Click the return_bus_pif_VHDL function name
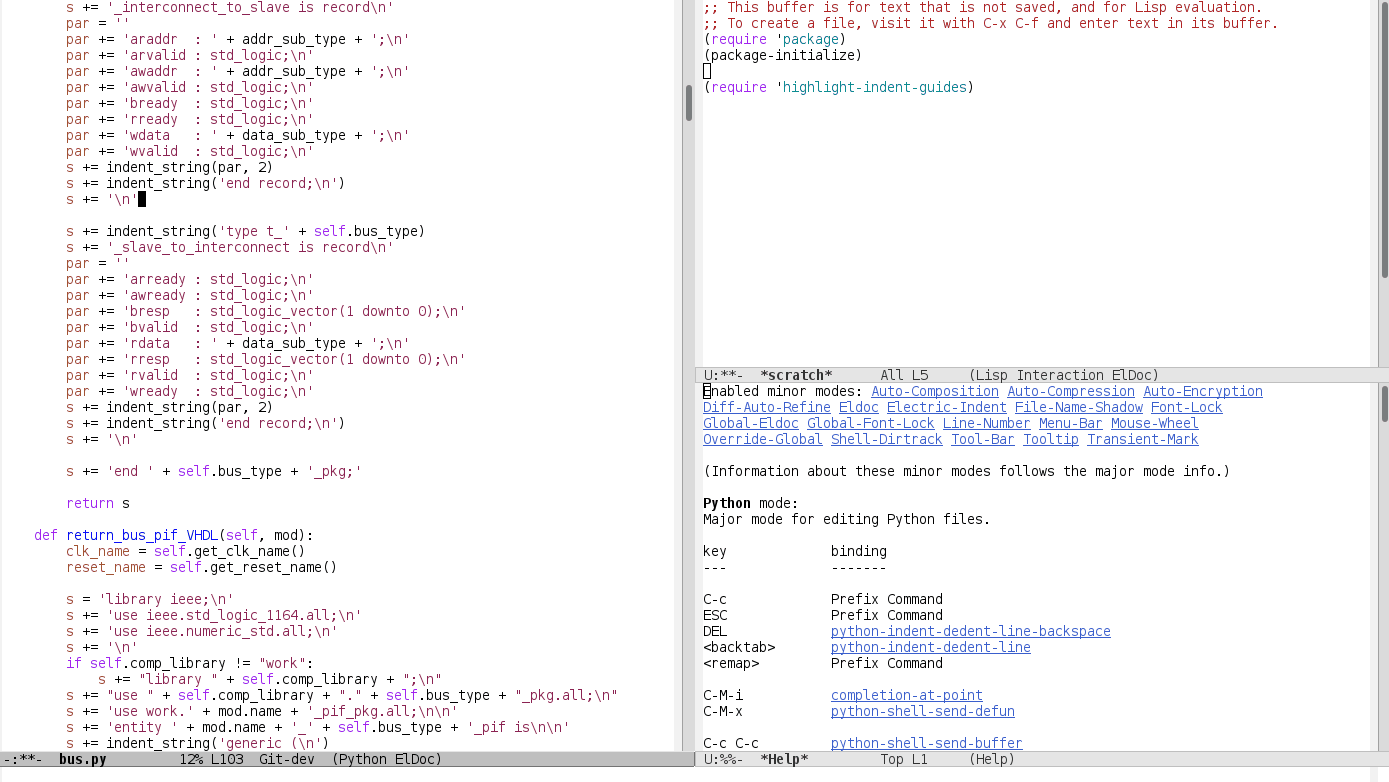1389x782 pixels. point(142,535)
